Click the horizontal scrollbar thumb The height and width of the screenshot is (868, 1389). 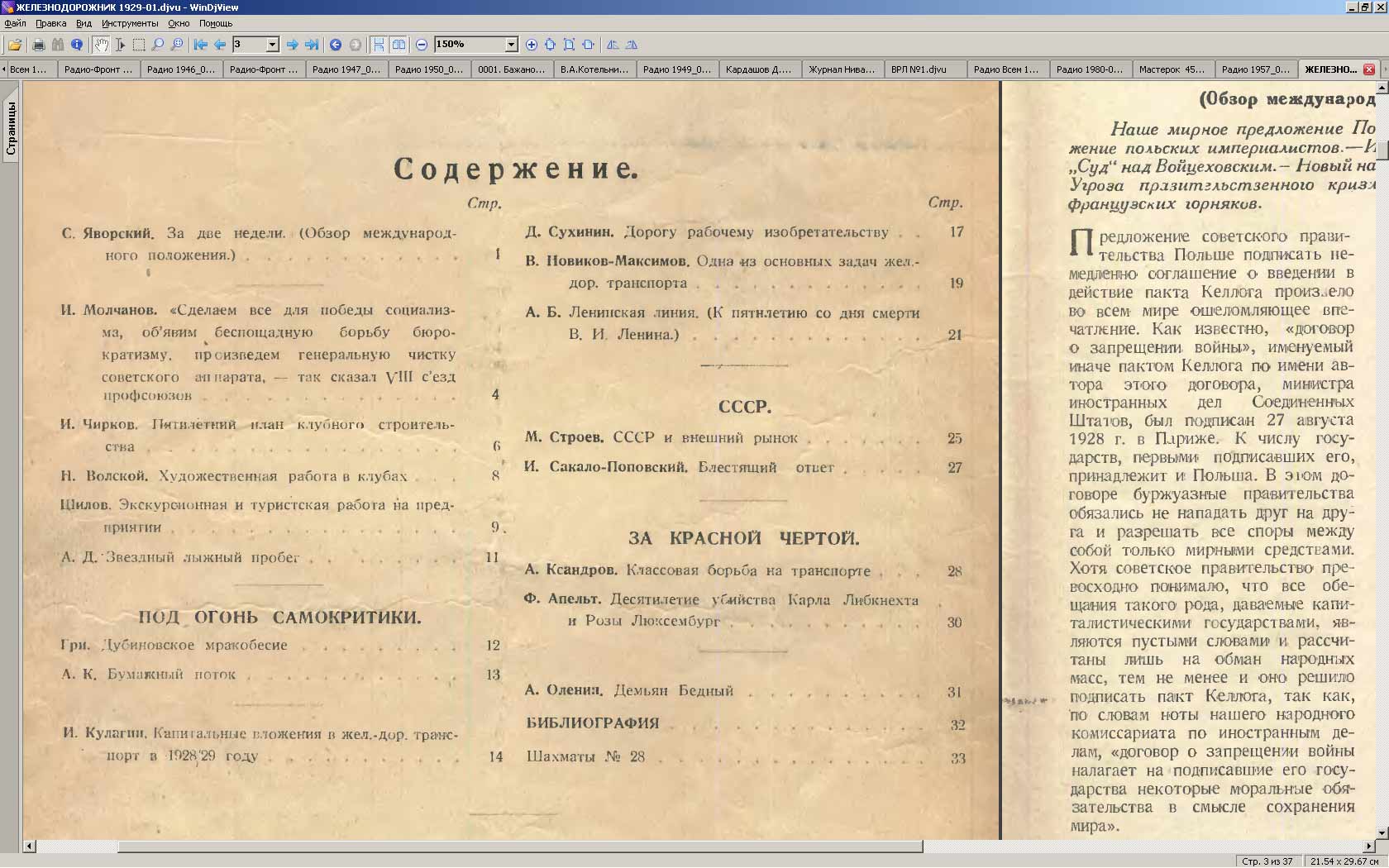[519, 847]
